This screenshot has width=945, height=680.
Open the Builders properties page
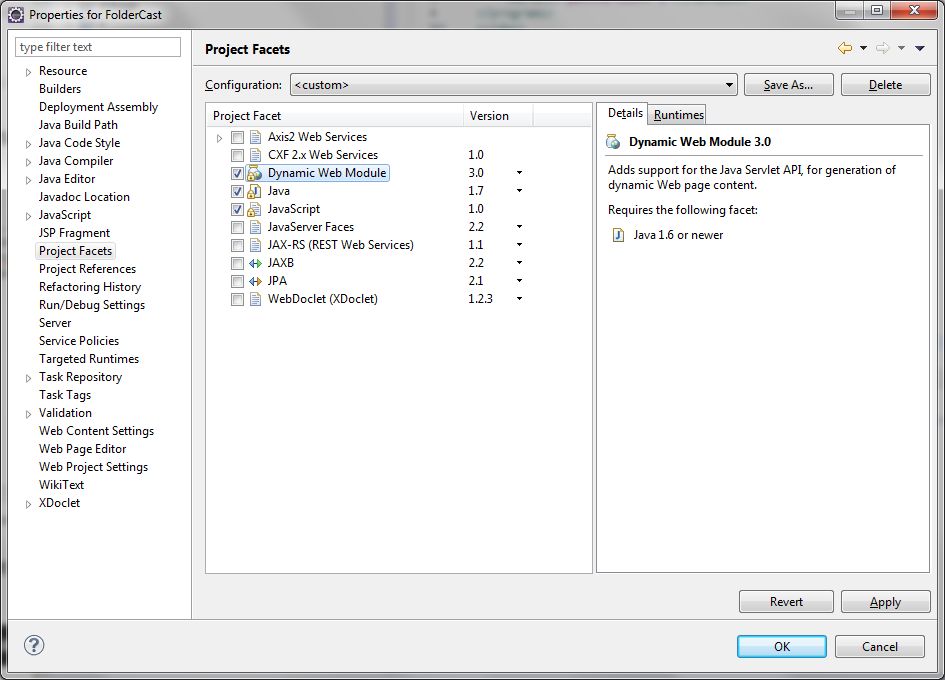point(60,89)
